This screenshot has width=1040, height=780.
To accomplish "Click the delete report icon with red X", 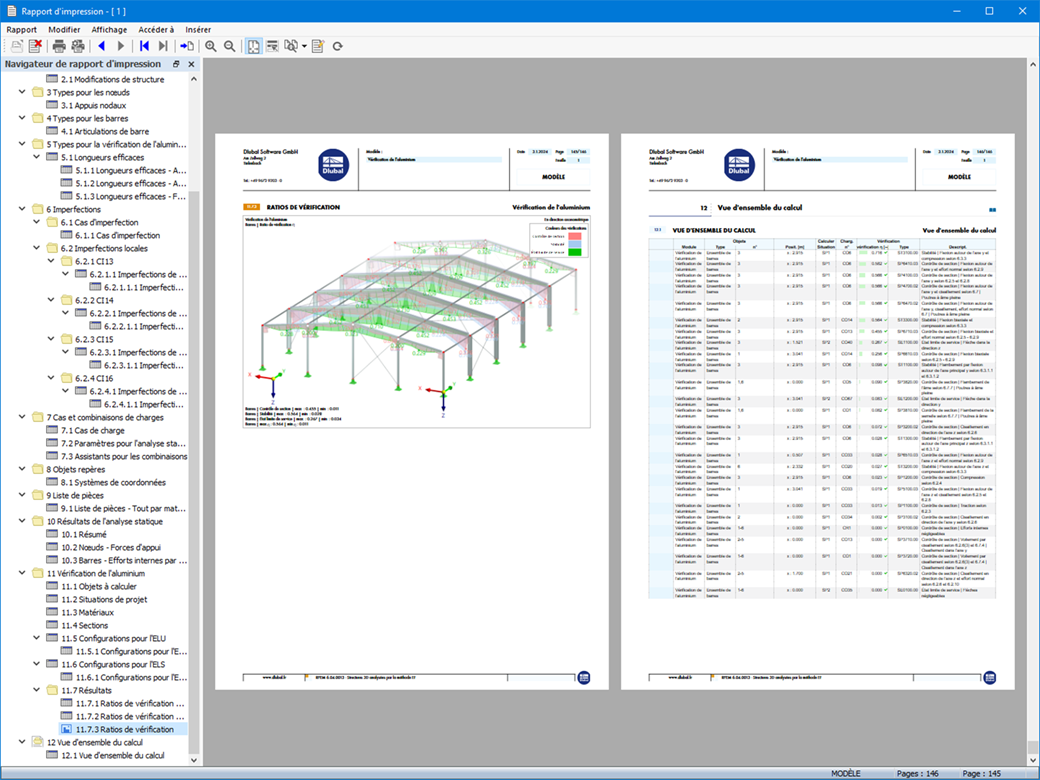I will click(35, 46).
